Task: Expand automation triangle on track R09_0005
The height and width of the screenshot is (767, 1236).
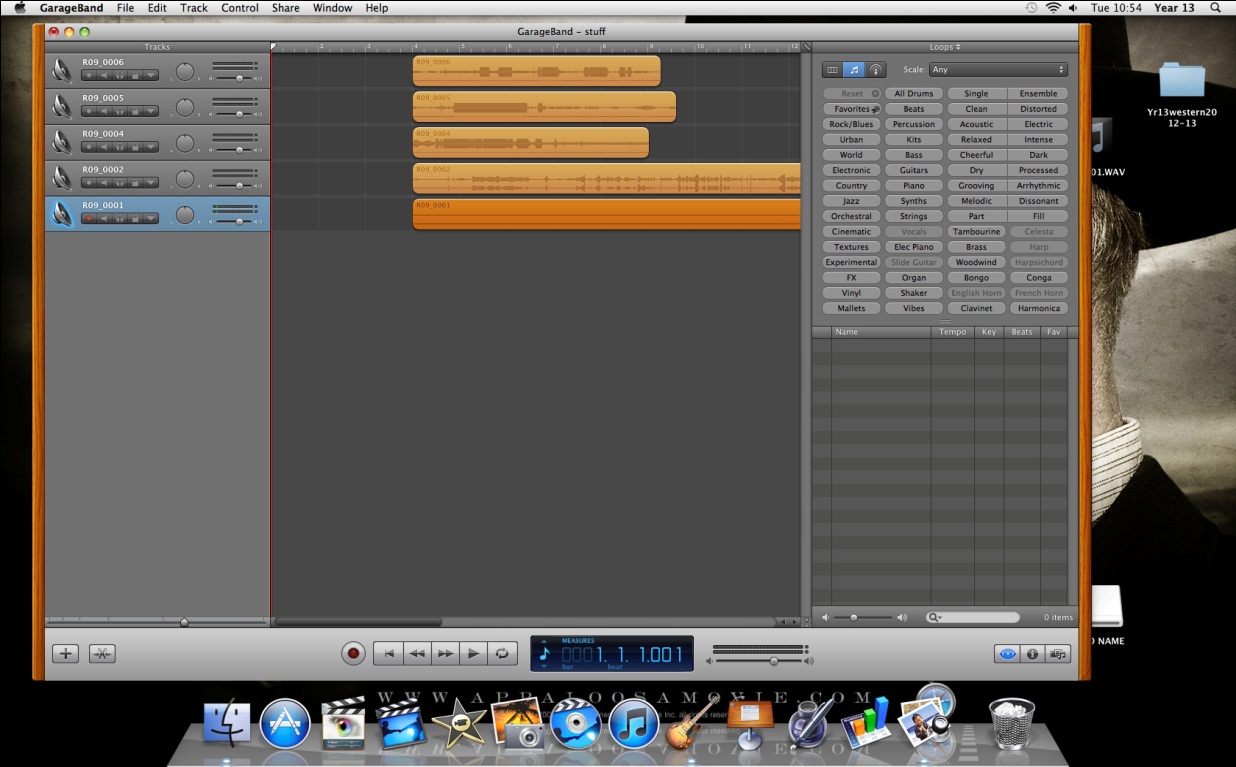Action: 151,111
